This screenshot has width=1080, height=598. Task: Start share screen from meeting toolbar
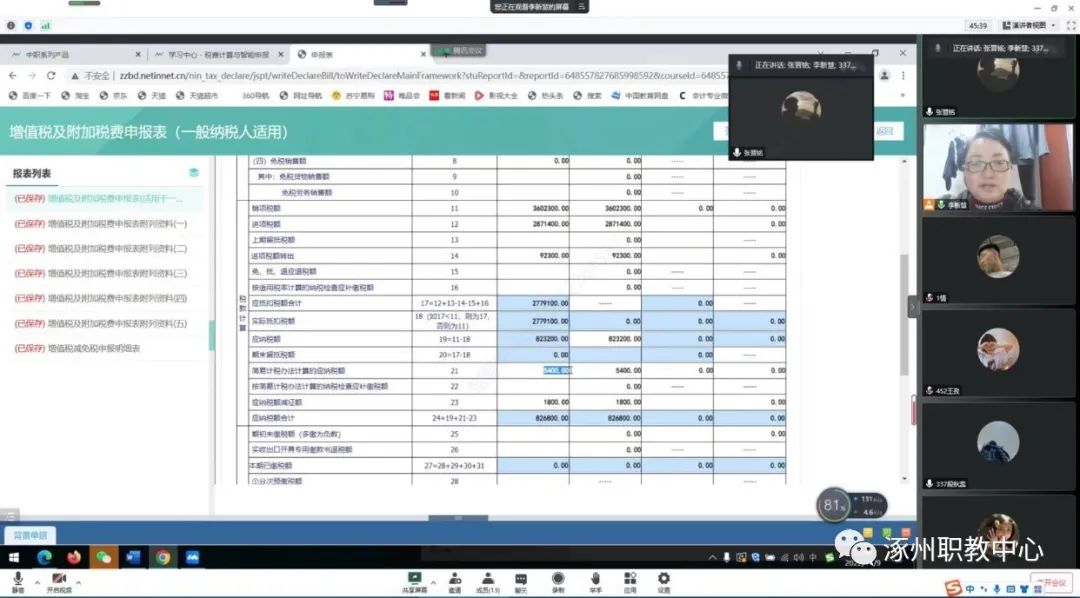coord(415,581)
